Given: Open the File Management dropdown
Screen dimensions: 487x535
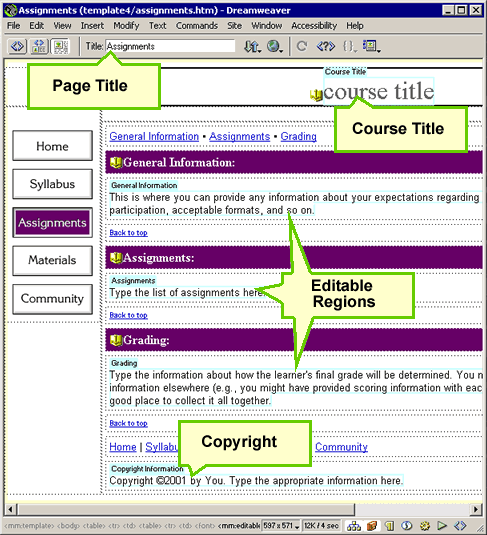Looking at the screenshot, I should (252, 46).
